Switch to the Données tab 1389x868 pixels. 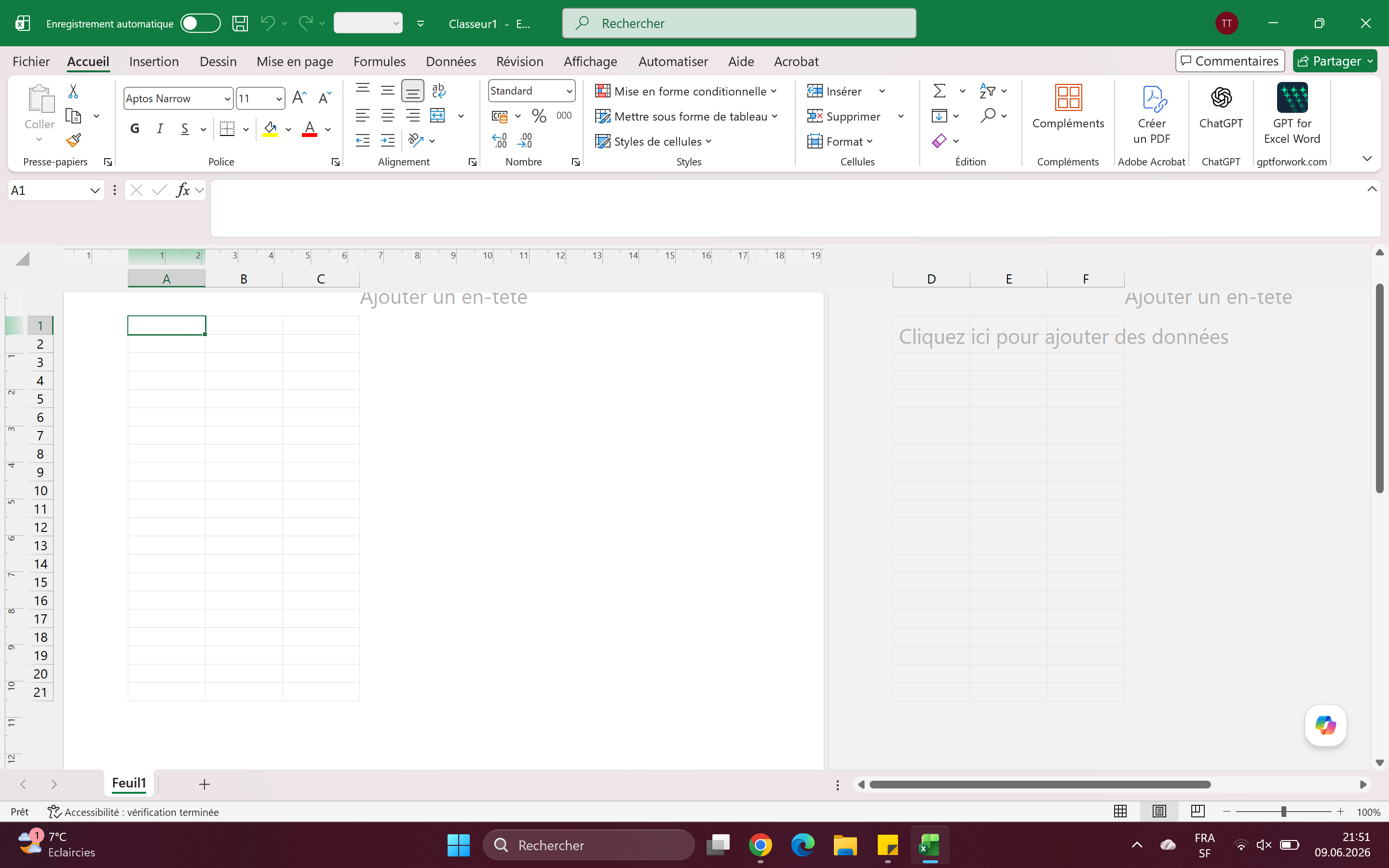point(450,61)
